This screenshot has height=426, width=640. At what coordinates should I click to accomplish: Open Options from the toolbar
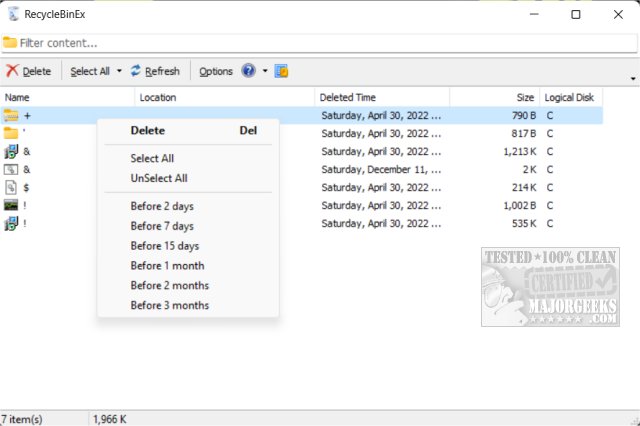coord(216,71)
